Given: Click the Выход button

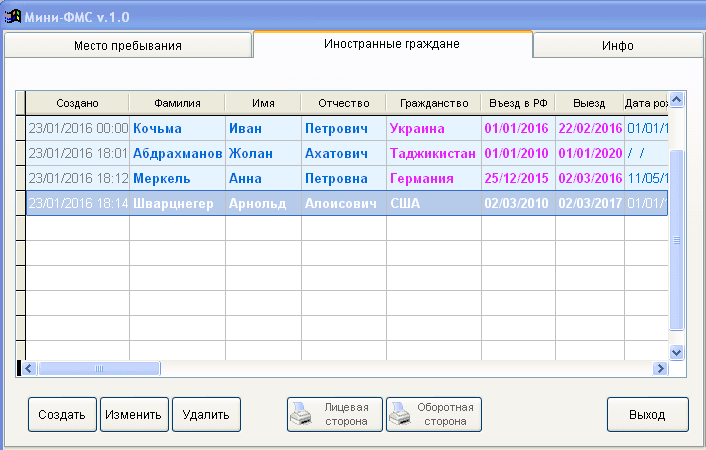Looking at the screenshot, I should click(x=647, y=414).
